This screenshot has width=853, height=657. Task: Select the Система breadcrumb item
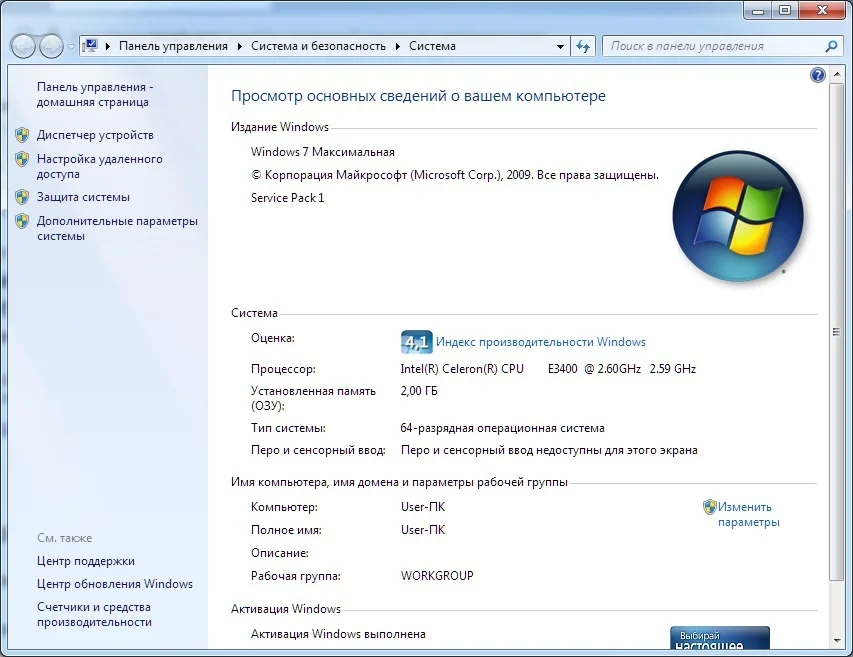click(x=432, y=46)
